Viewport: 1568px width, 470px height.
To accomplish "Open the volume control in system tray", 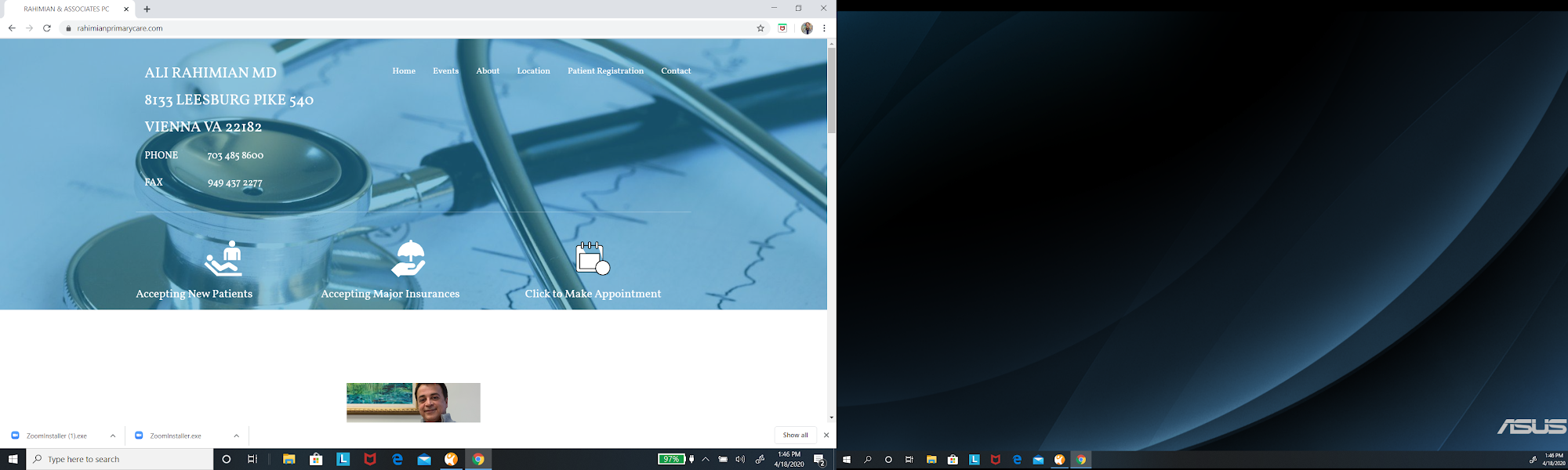I will point(740,460).
